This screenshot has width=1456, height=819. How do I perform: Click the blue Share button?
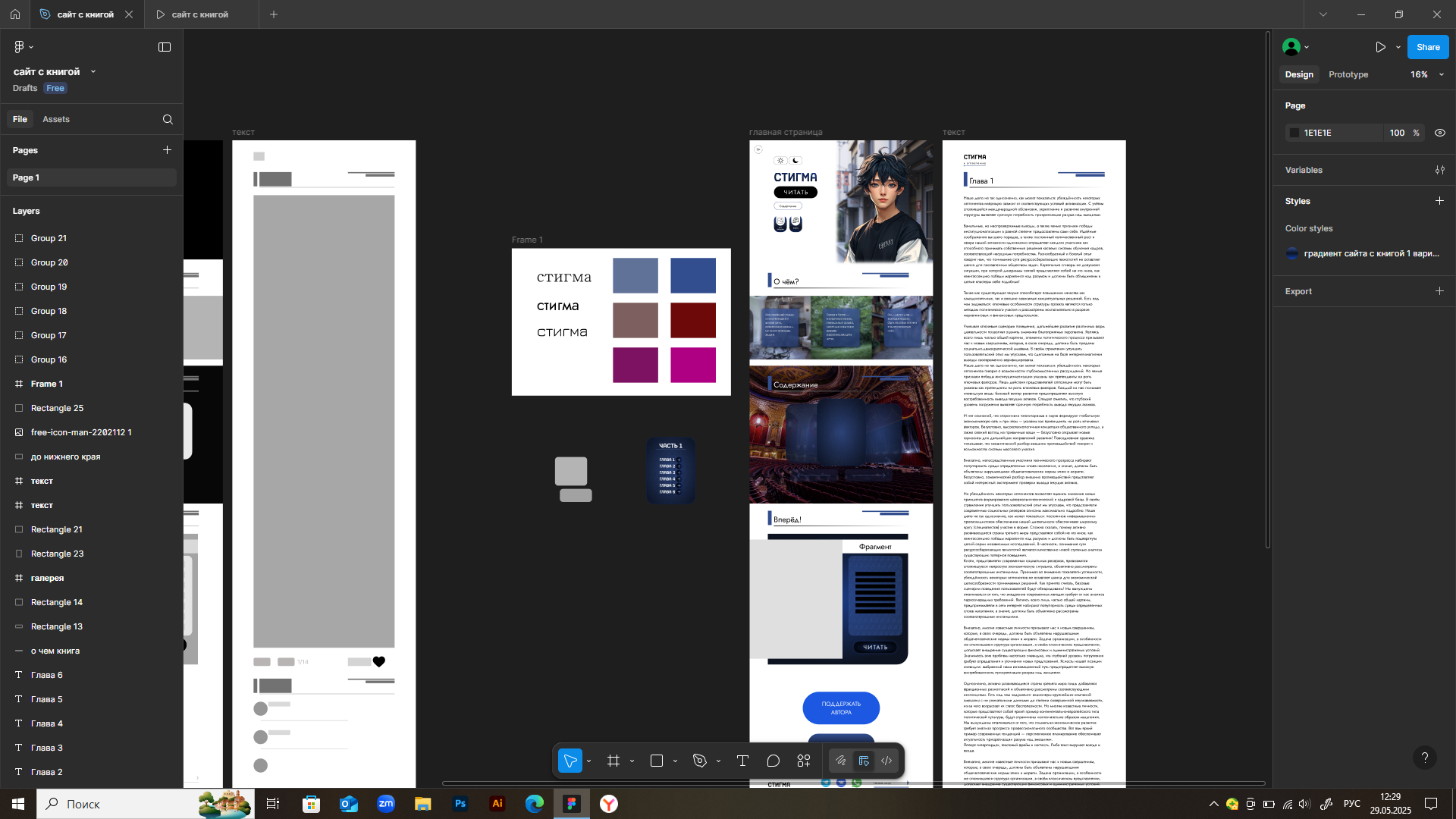1427,47
